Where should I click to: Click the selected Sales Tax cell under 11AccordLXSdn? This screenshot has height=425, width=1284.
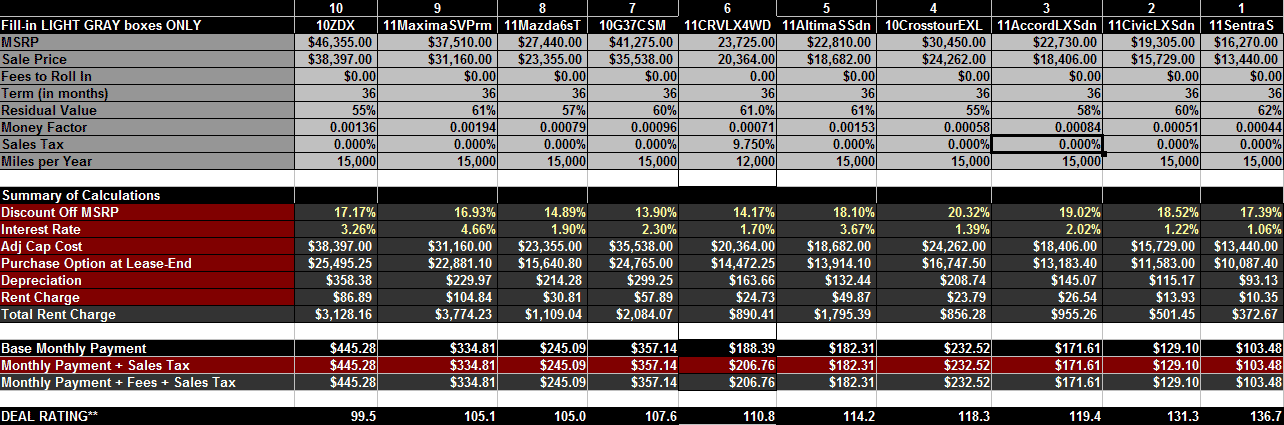(x=1048, y=144)
